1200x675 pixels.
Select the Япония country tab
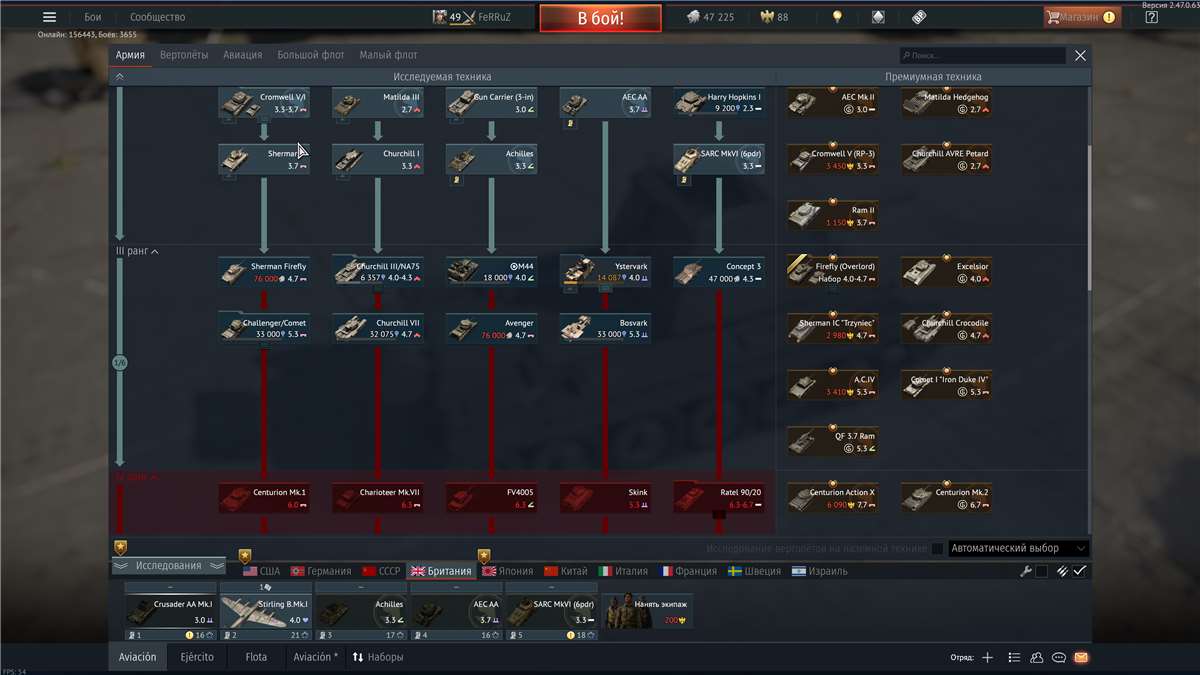click(x=508, y=571)
